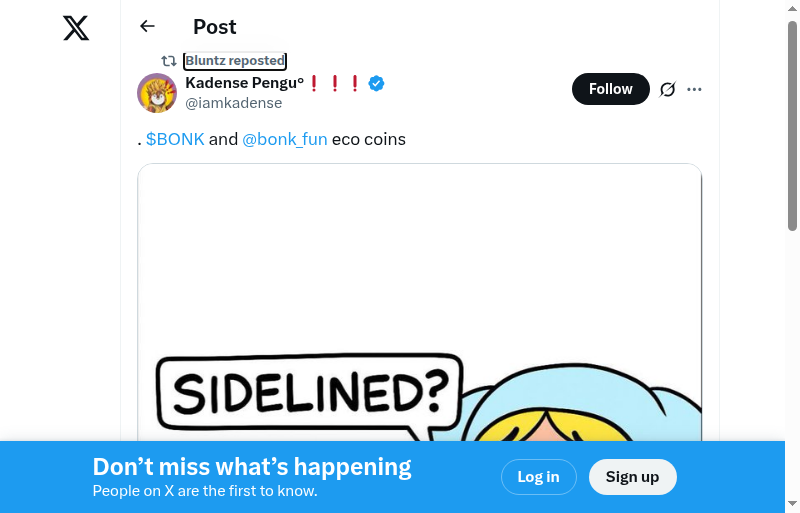Screen dimensions: 800x513
Task: Click the repost icon beside Bluntz reposted
Action: [169, 61]
